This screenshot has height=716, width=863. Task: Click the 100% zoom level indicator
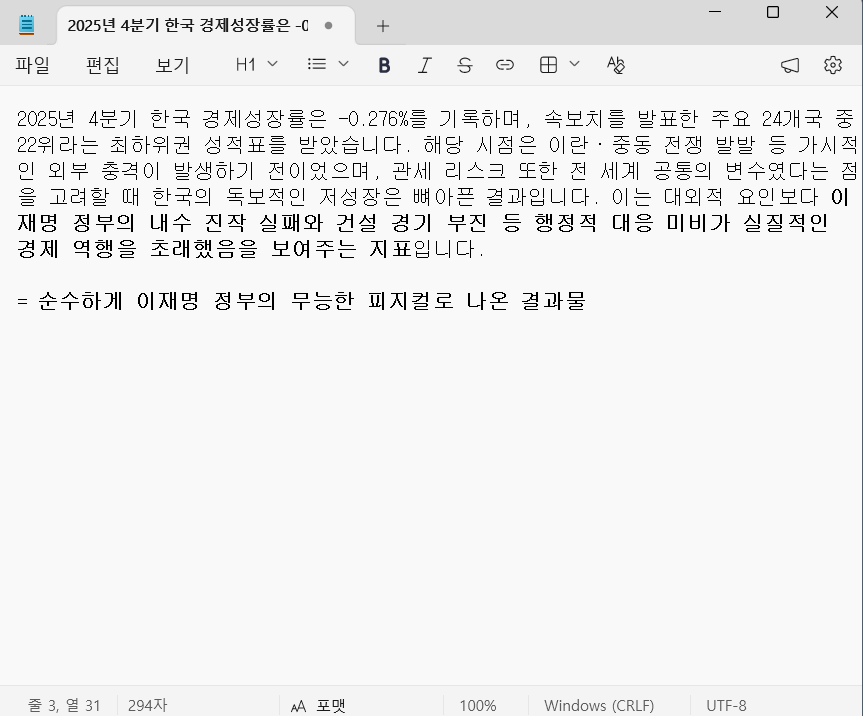[x=479, y=705]
